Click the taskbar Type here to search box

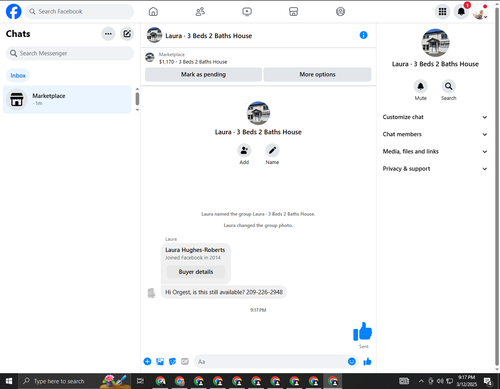click(75, 381)
